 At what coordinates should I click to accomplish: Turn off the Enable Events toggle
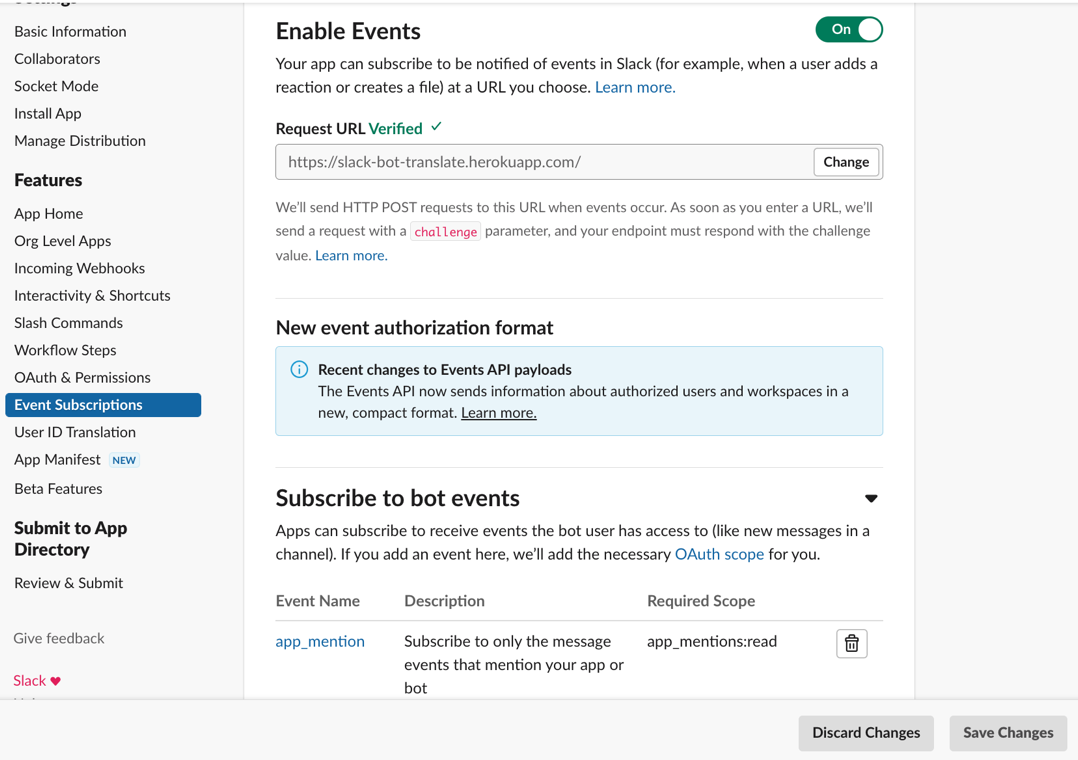849,30
